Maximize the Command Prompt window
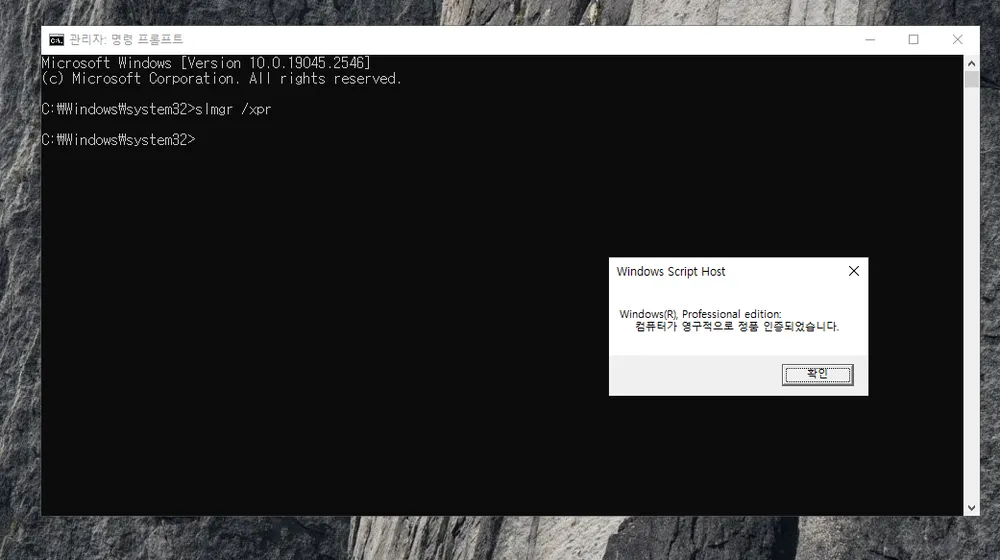1000x560 pixels. 913,40
